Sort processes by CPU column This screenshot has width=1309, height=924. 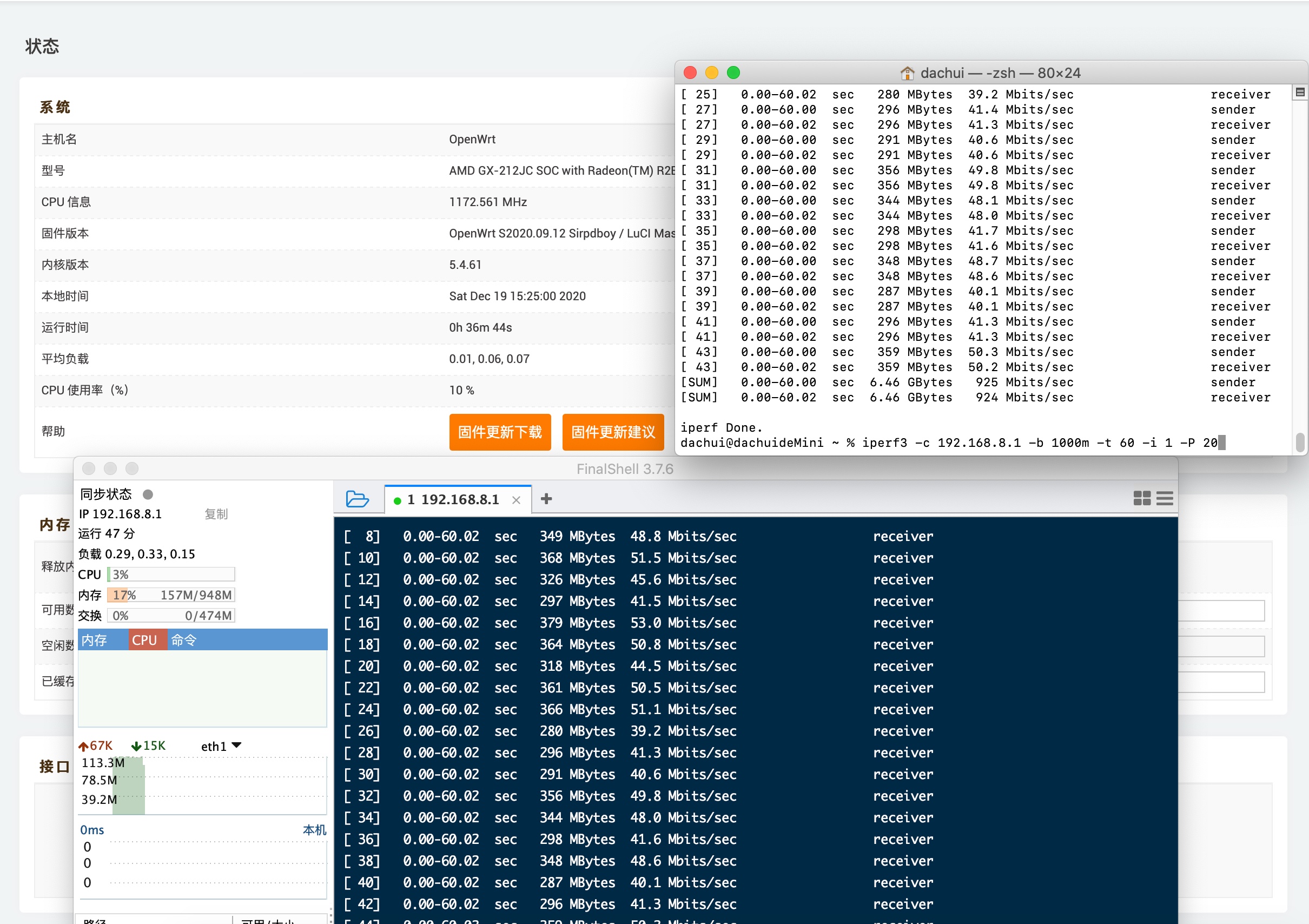click(x=146, y=640)
